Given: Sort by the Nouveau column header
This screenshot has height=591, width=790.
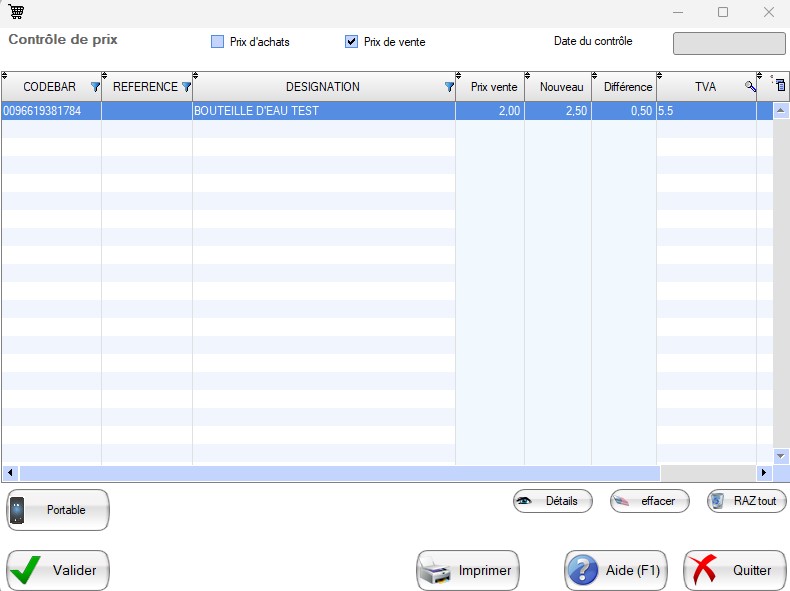Looking at the screenshot, I should pyautogui.click(x=561, y=87).
